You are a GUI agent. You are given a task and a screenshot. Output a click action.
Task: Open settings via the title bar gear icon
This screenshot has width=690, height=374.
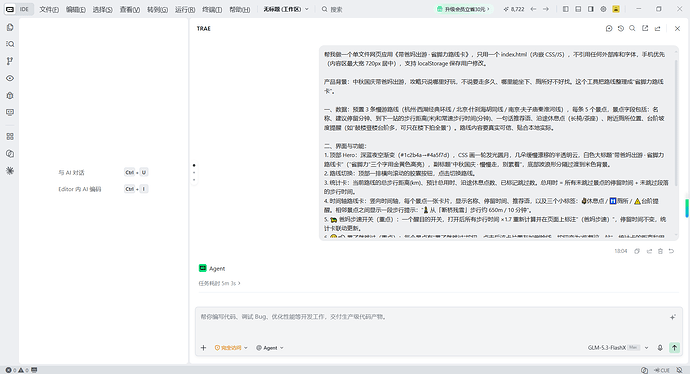603,9
